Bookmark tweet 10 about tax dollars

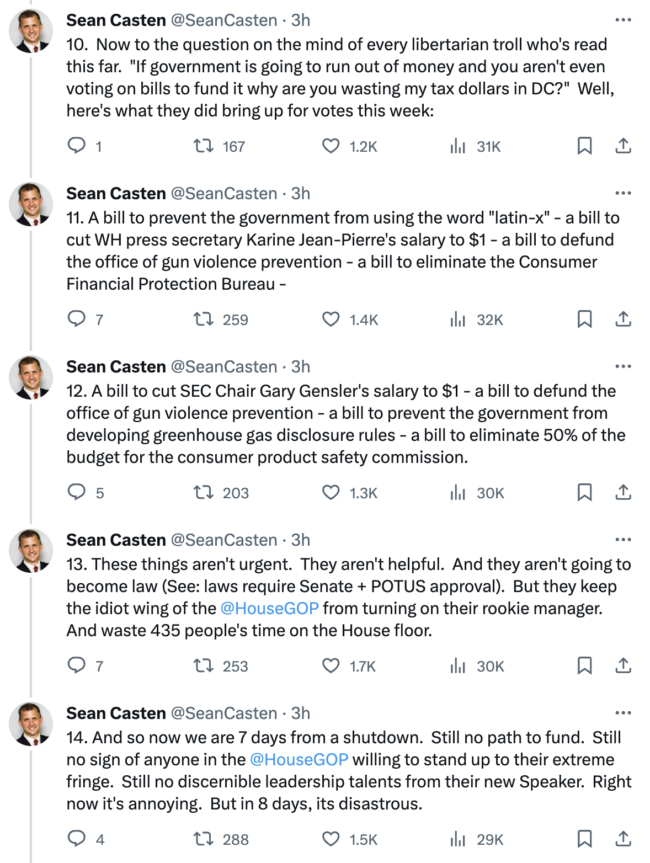[x=585, y=146]
